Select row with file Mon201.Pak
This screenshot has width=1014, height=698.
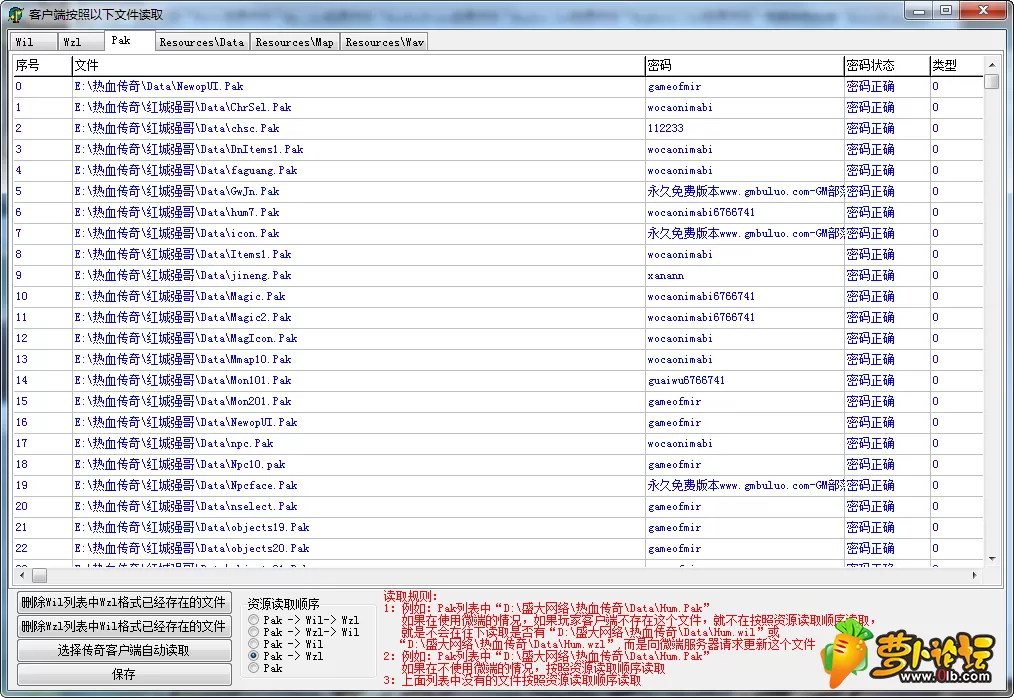pos(498,402)
